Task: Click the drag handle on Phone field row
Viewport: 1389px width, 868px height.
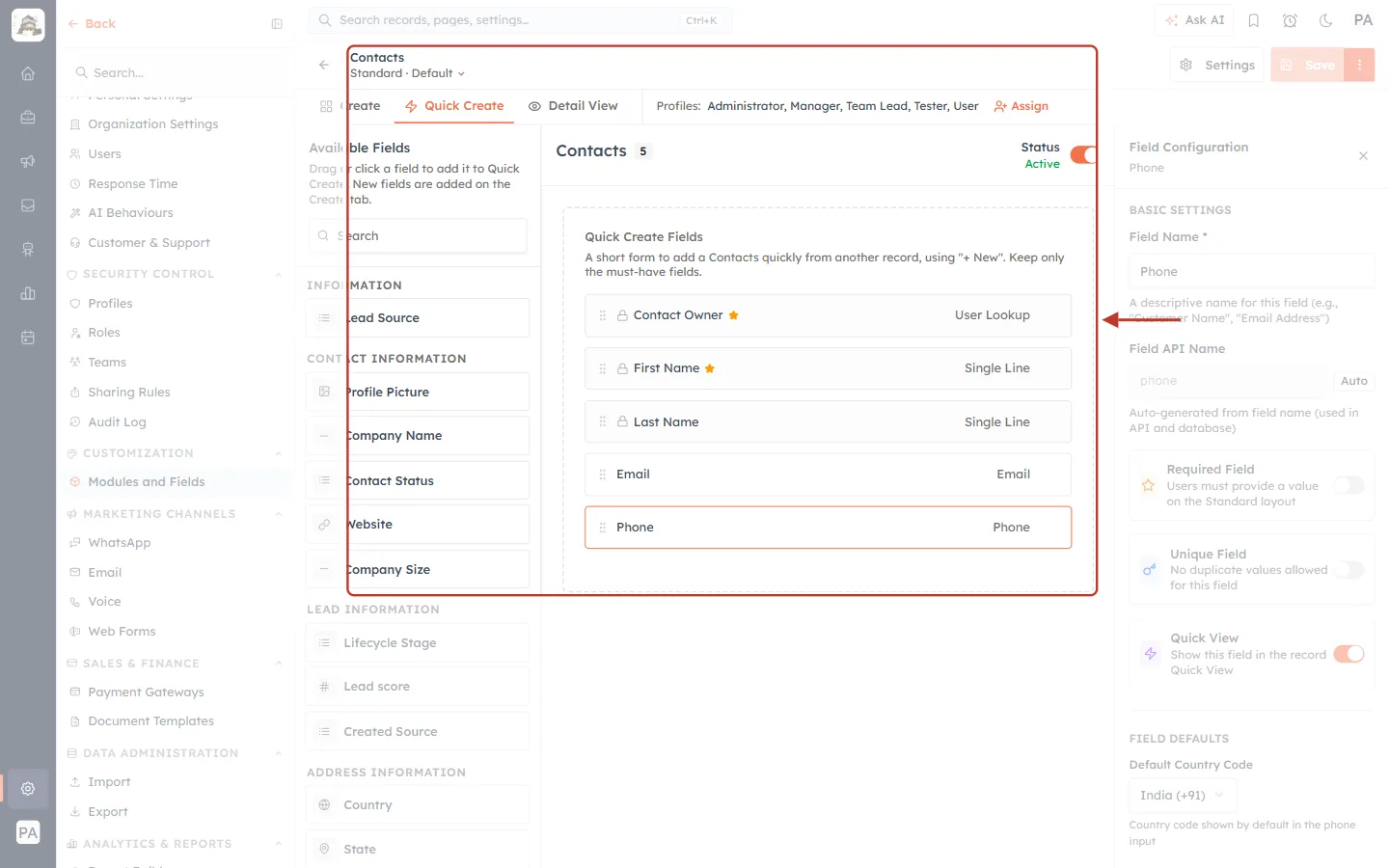Action: click(603, 528)
